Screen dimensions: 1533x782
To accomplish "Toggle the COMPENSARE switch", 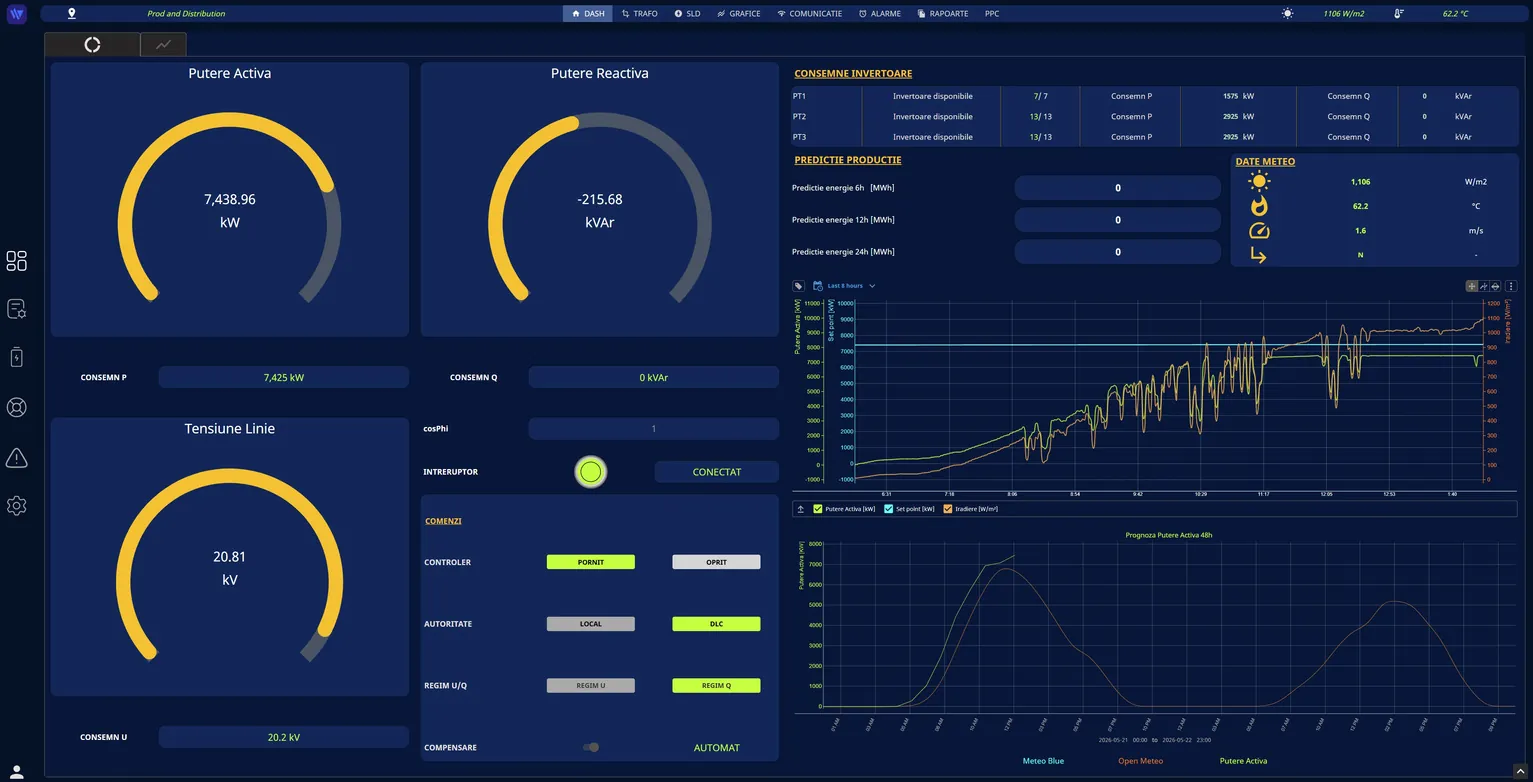I will [x=591, y=747].
